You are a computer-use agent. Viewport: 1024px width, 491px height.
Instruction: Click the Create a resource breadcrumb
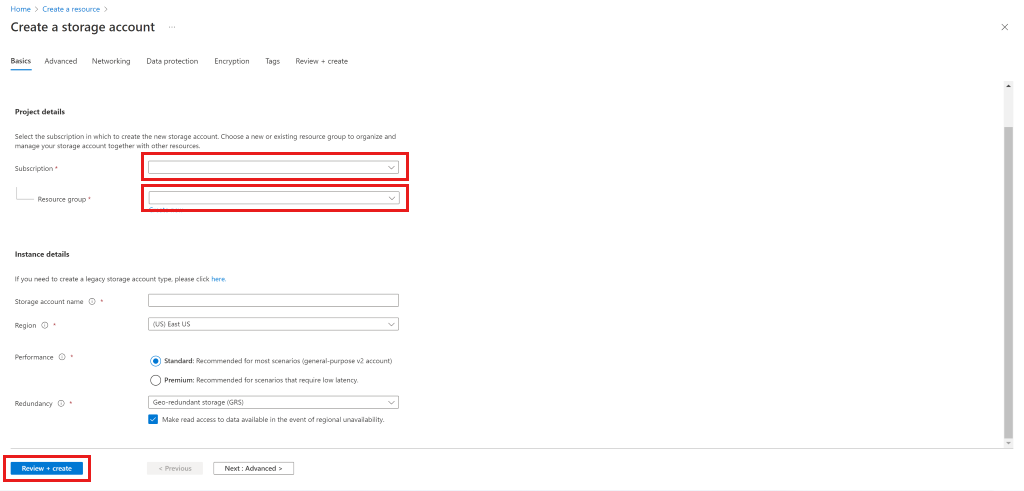(71, 9)
